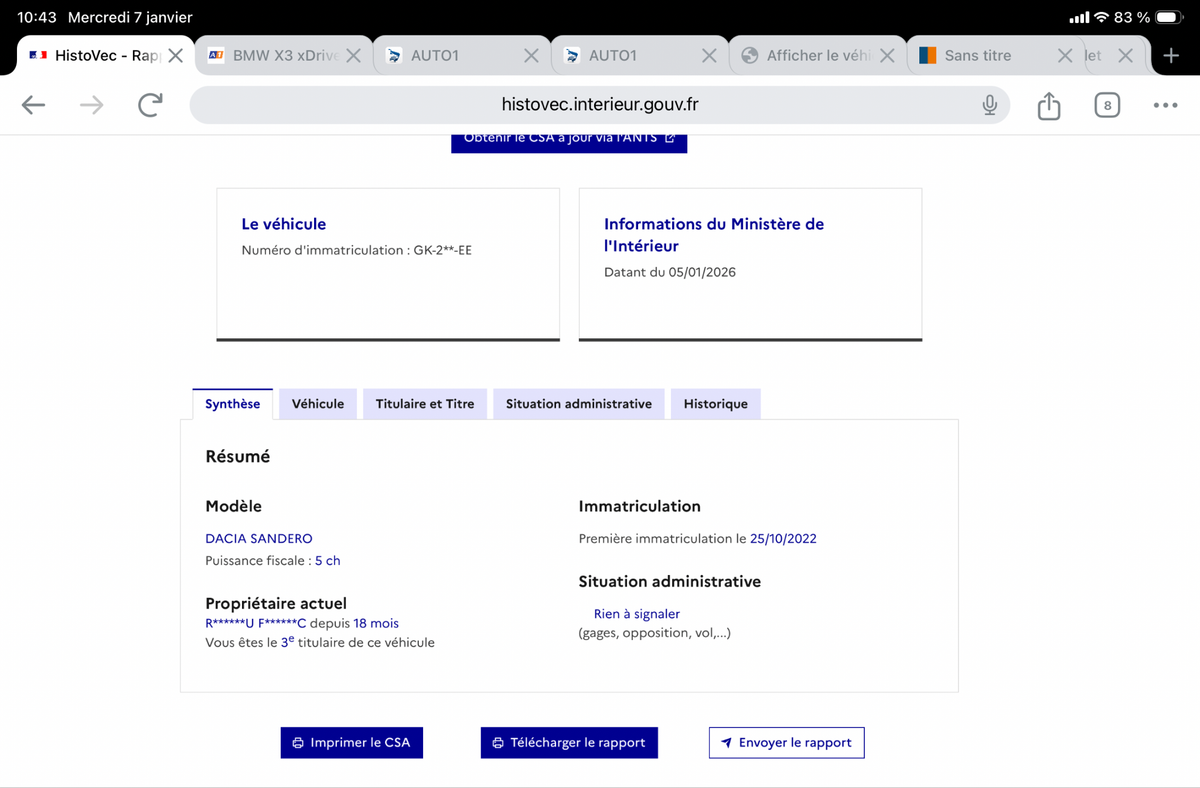Click the Télécharger le rapport button
This screenshot has width=1200, height=788.
coord(569,743)
